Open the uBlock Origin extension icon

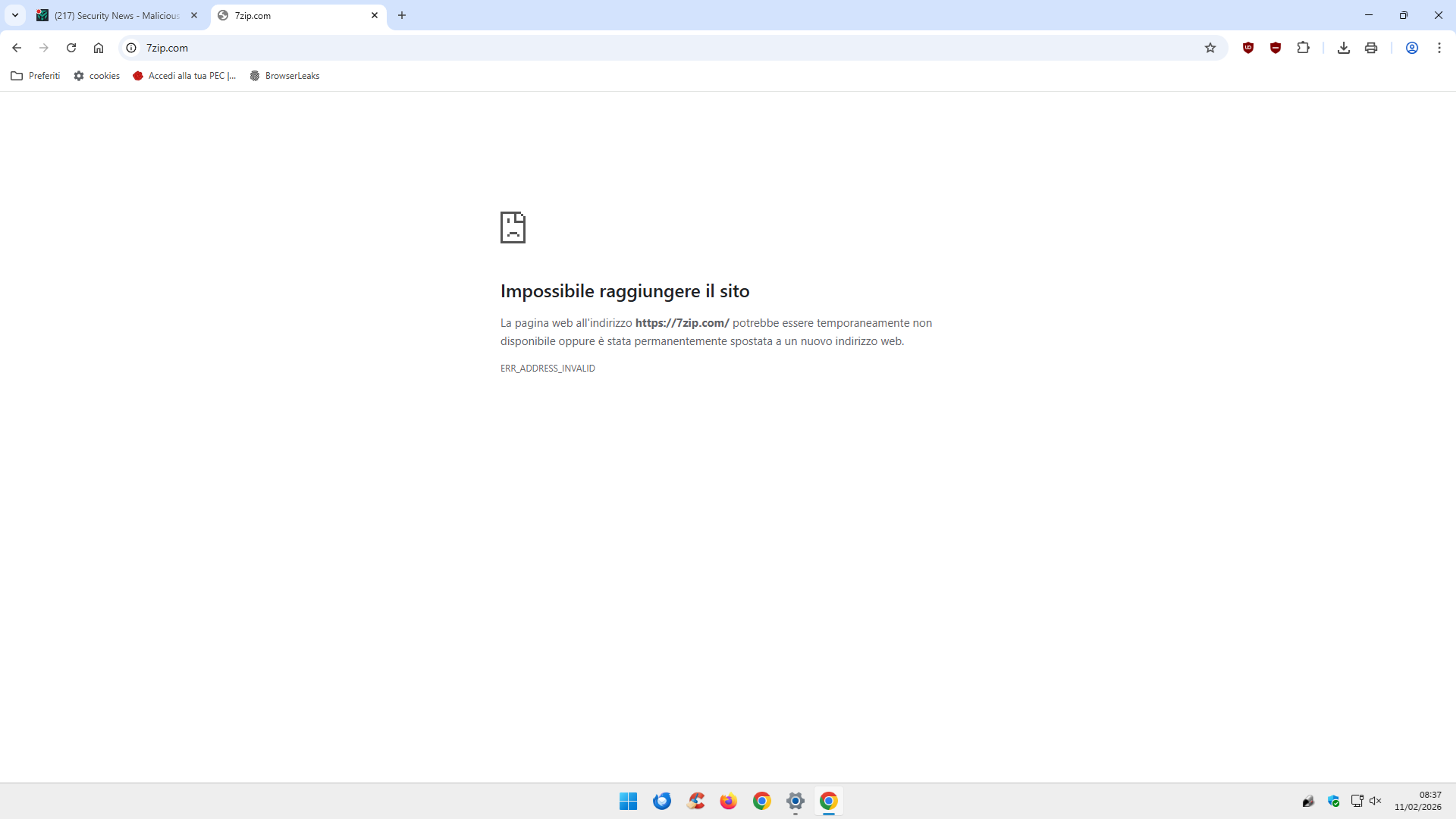[1248, 48]
